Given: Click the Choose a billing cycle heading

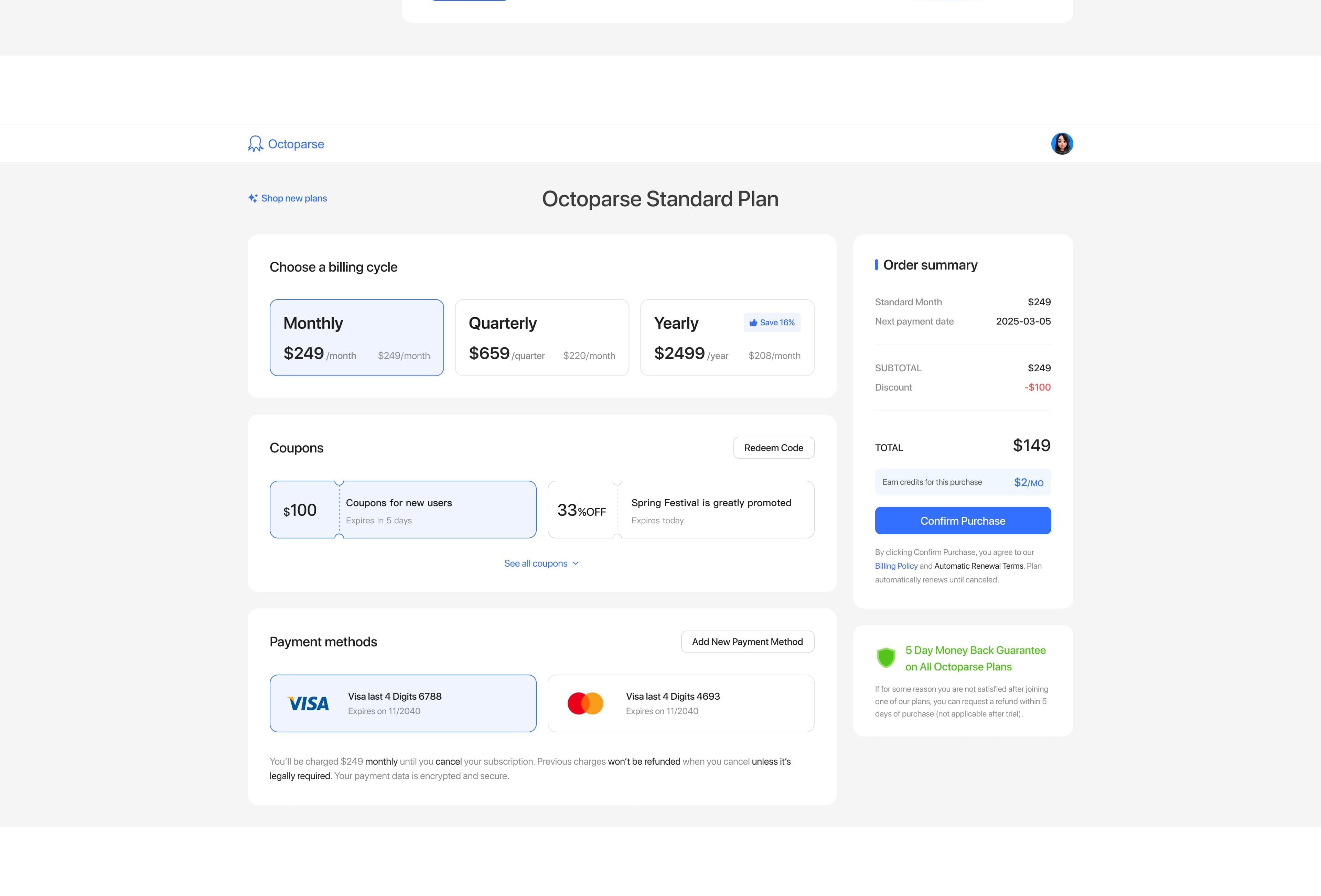Looking at the screenshot, I should [x=334, y=267].
